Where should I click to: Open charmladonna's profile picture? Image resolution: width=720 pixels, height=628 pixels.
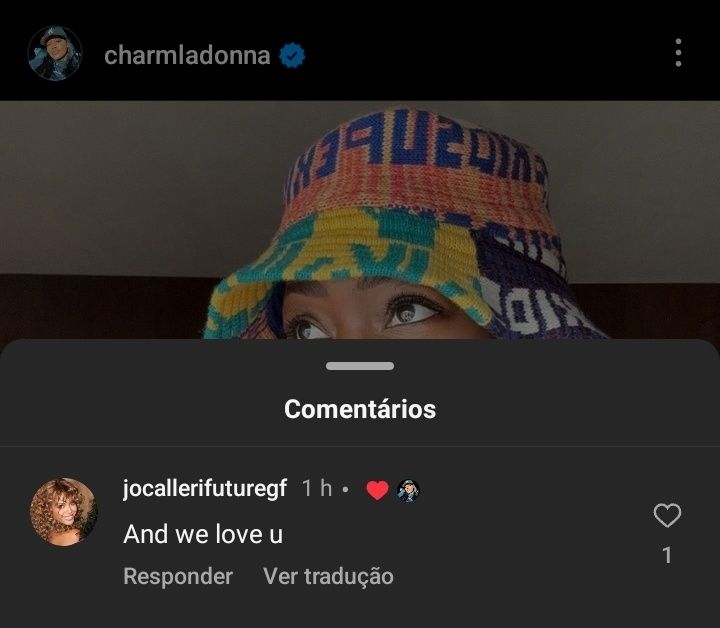pyautogui.click(x=55, y=53)
